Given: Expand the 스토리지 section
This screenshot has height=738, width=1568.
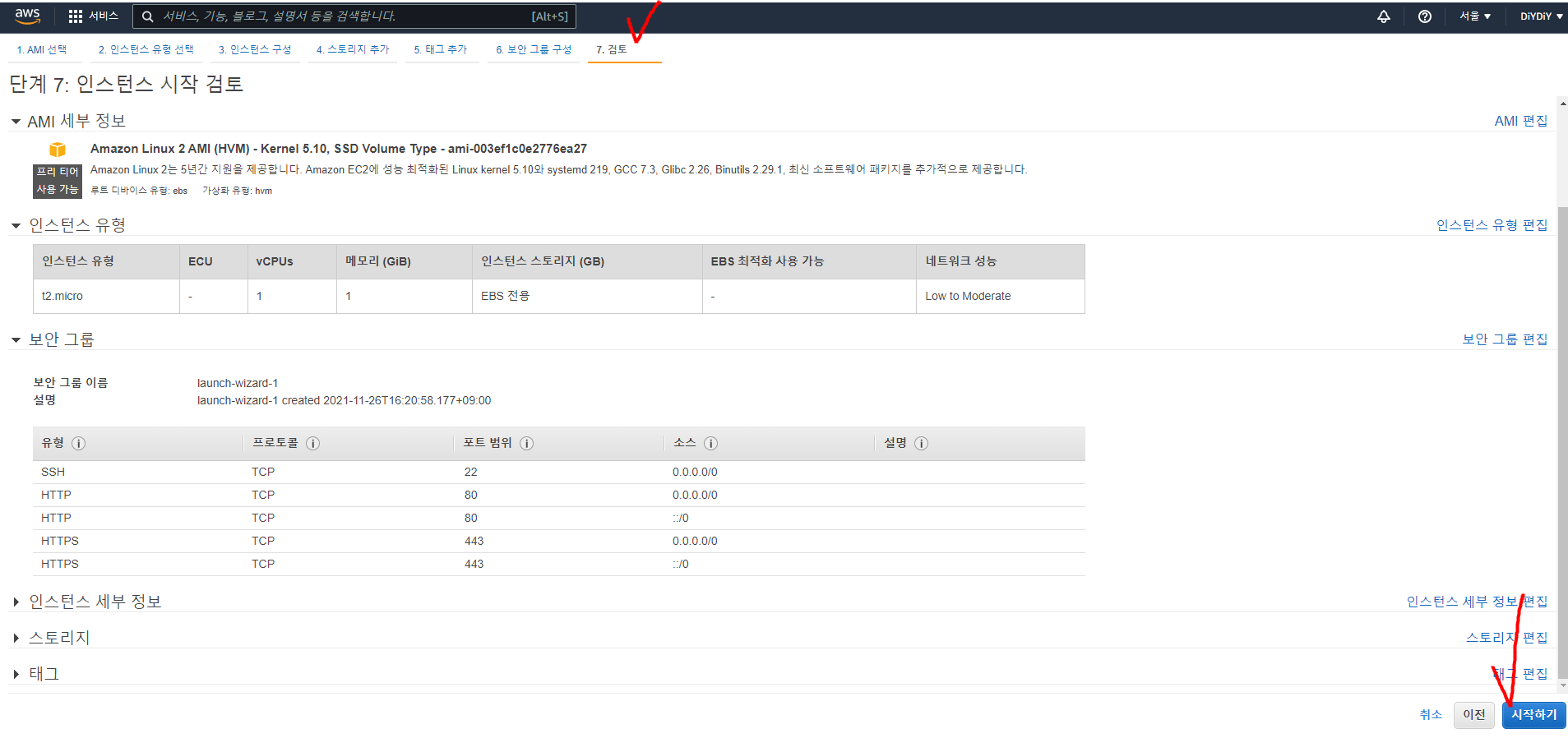Looking at the screenshot, I should (16, 638).
